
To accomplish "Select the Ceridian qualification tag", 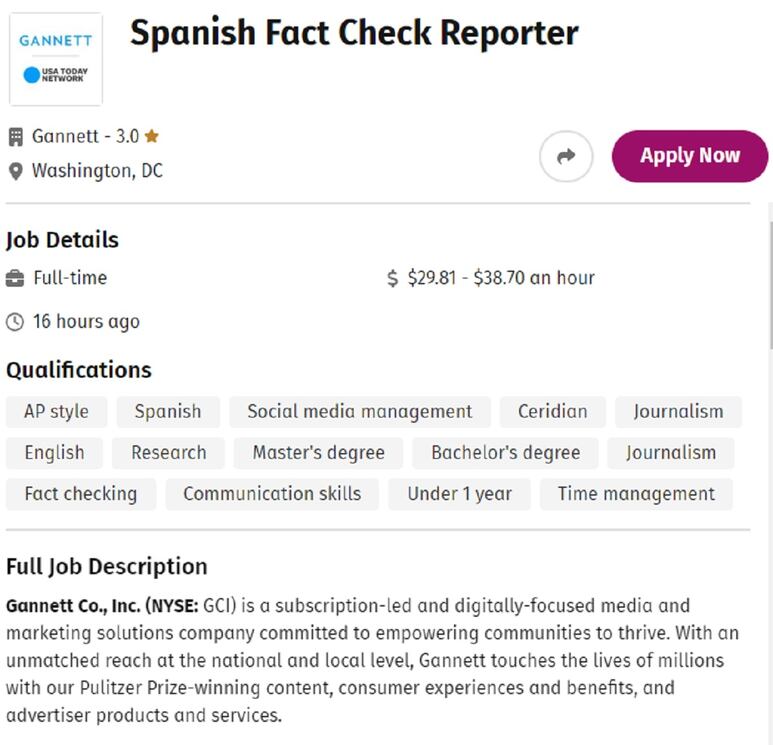I will click(553, 412).
